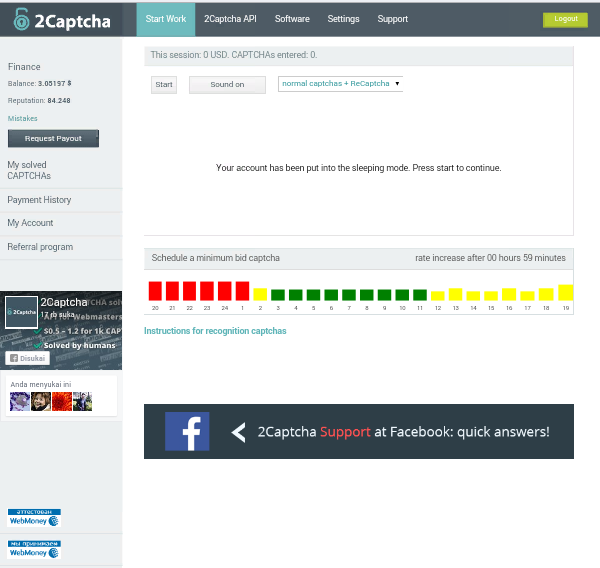
Task: Click the green bar for hour 11
Action: click(x=420, y=295)
